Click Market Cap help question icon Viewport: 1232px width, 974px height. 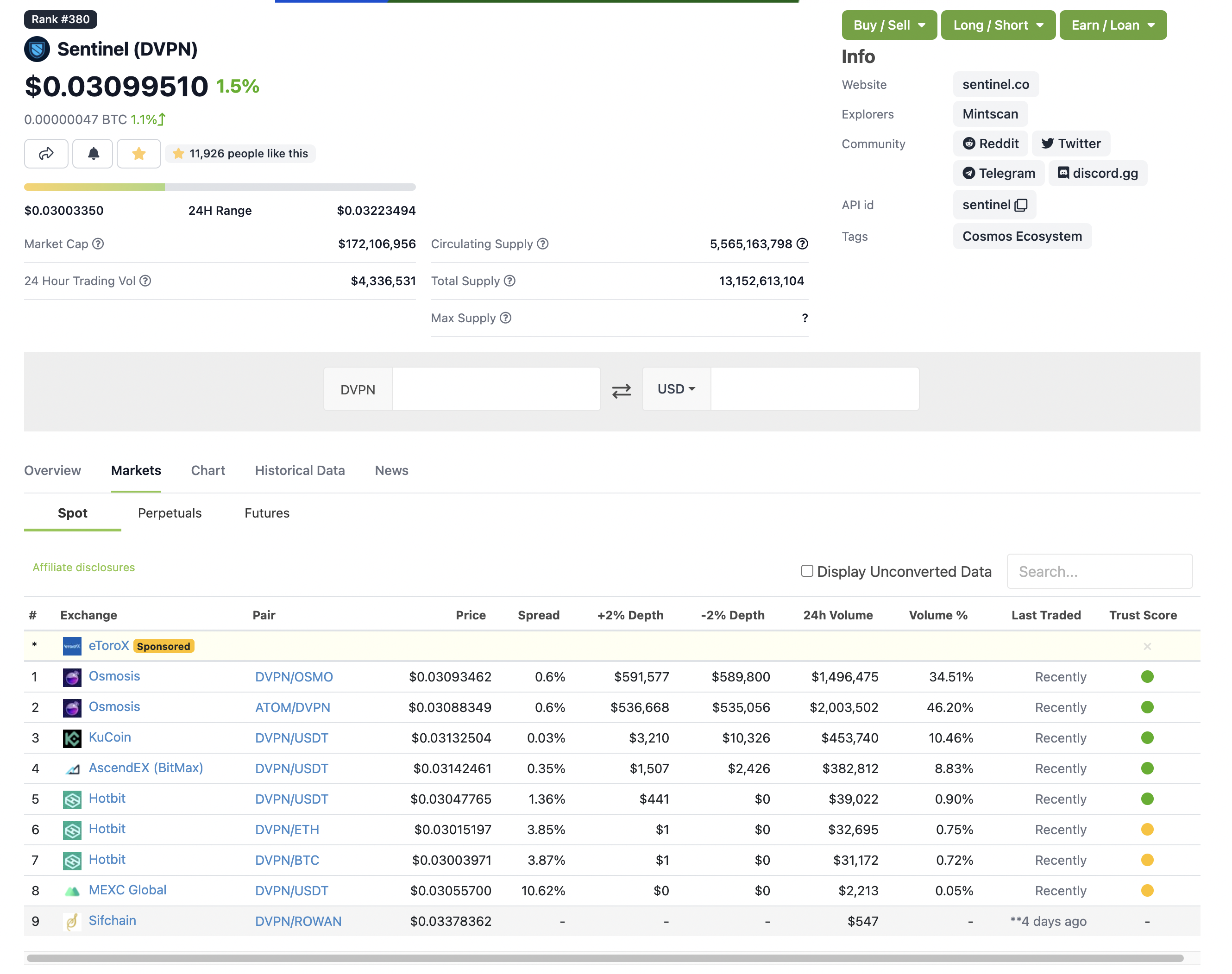click(x=98, y=244)
